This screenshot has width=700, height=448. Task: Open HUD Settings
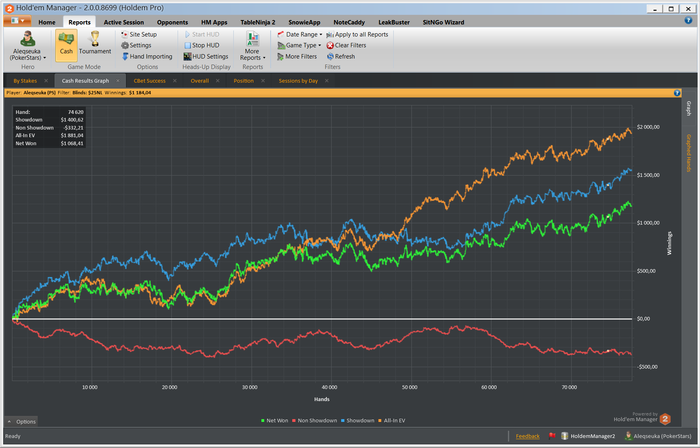[206, 56]
